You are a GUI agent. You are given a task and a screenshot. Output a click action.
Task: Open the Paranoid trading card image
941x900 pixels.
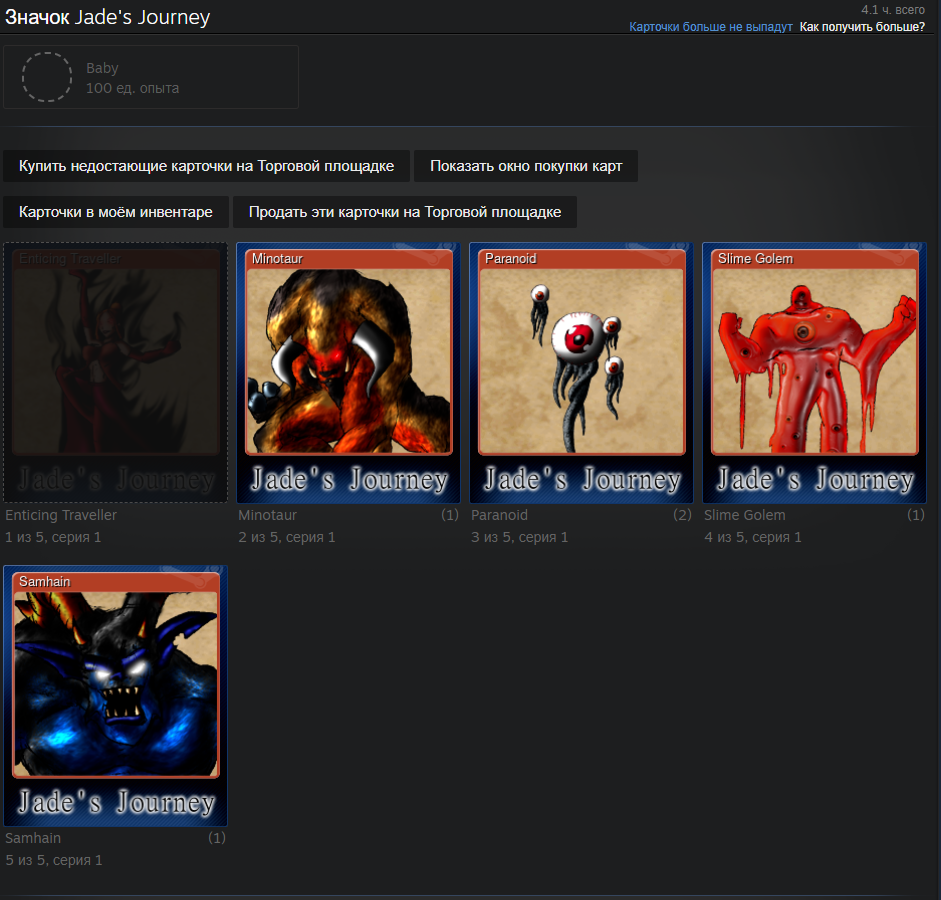(x=582, y=373)
